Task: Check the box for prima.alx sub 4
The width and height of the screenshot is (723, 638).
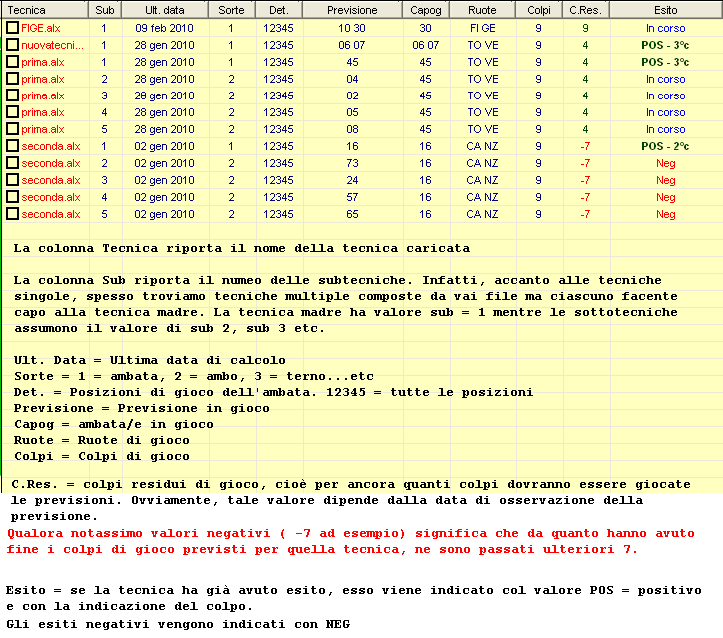Action: tap(12, 112)
